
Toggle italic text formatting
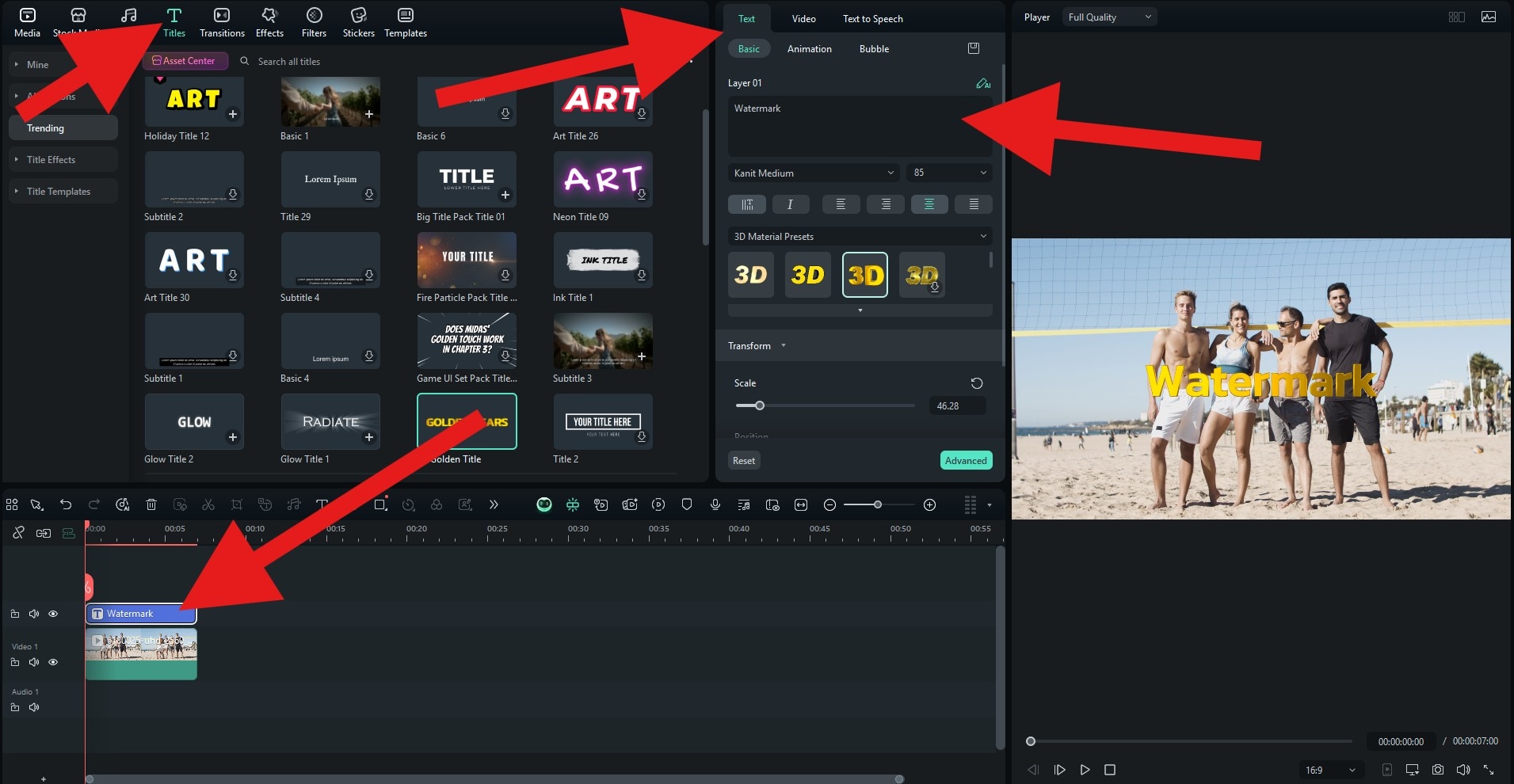pos(790,204)
